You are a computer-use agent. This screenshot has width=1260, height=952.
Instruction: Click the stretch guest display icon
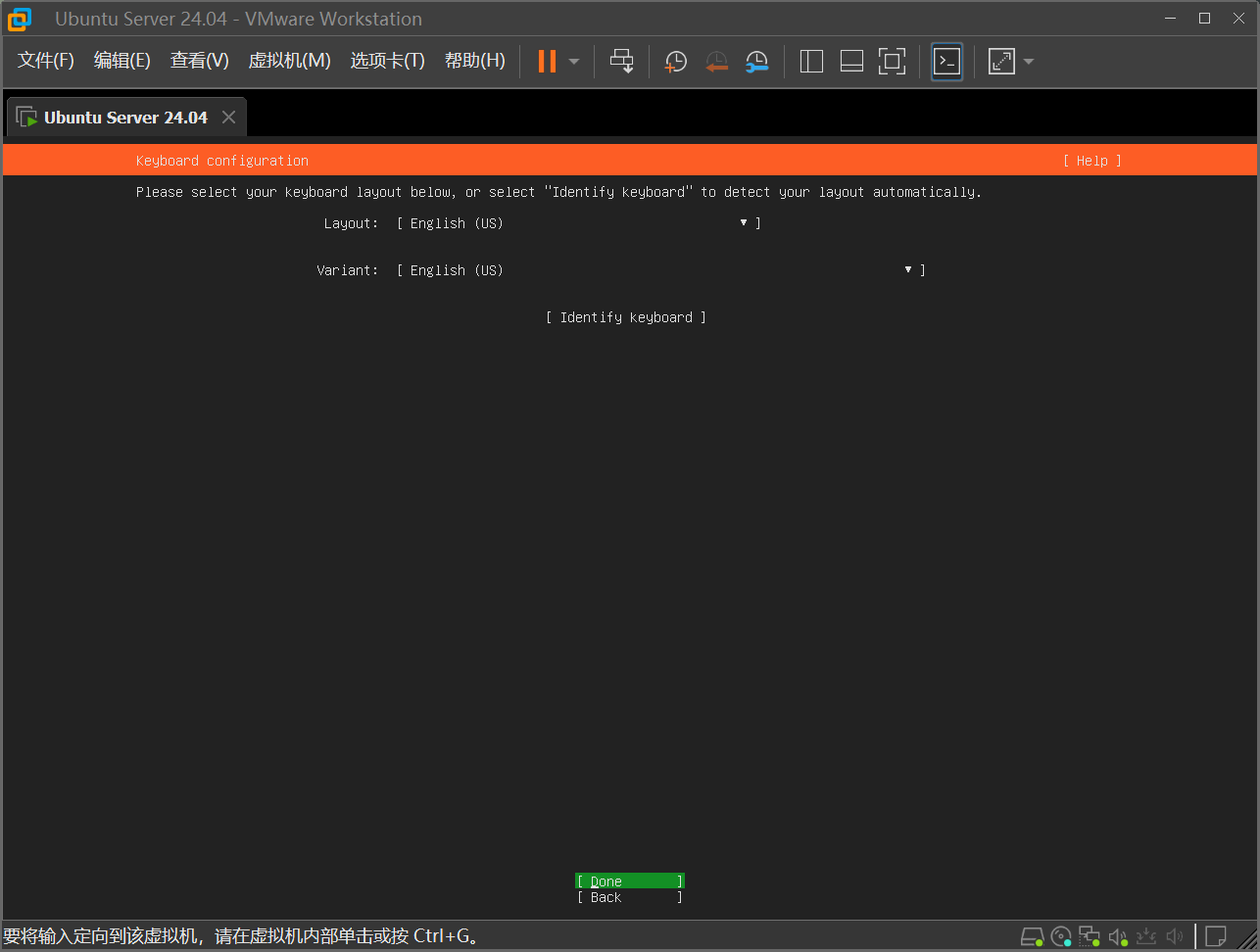pyautogui.click(x=1001, y=61)
